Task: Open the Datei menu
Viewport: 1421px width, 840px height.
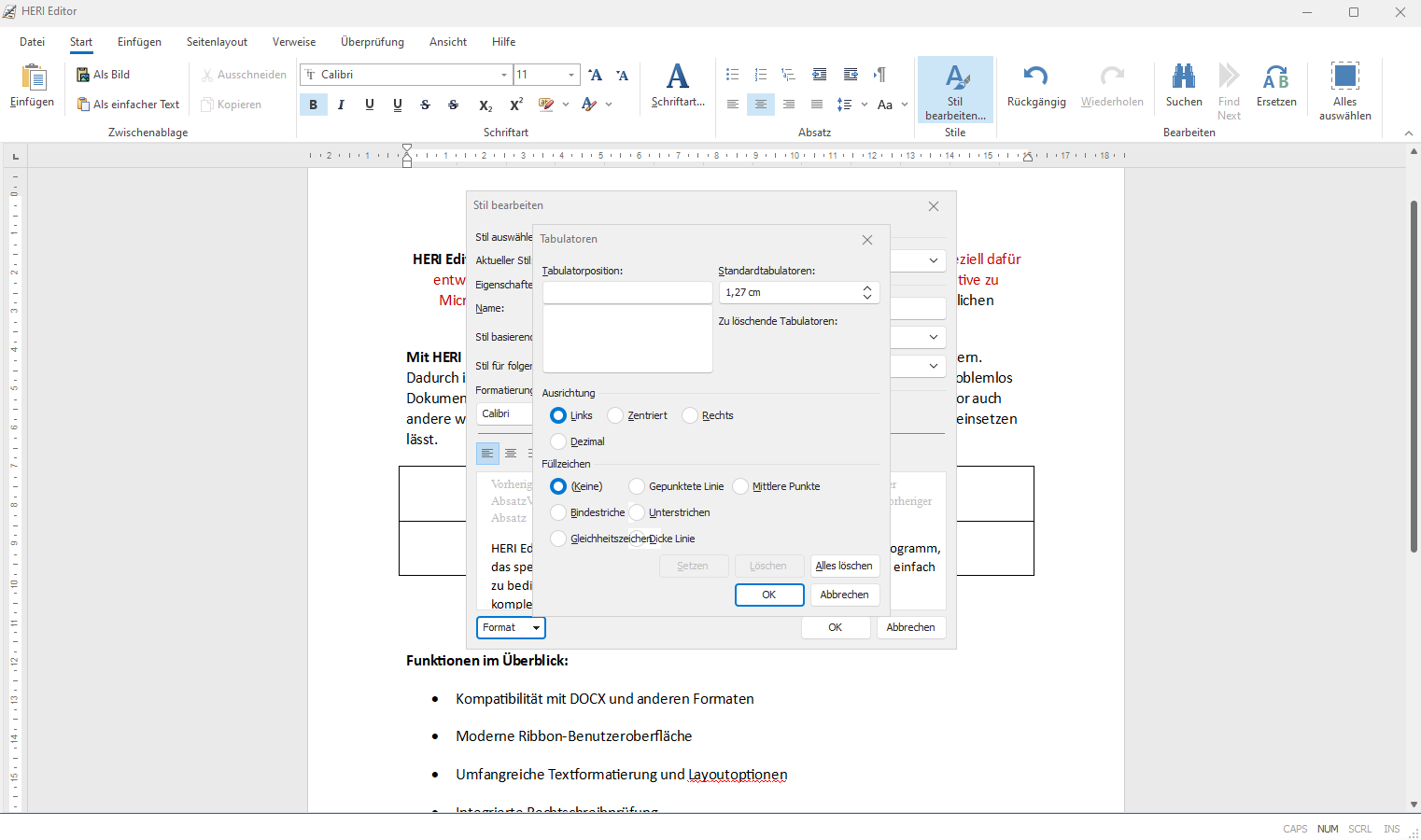Action: [32, 42]
